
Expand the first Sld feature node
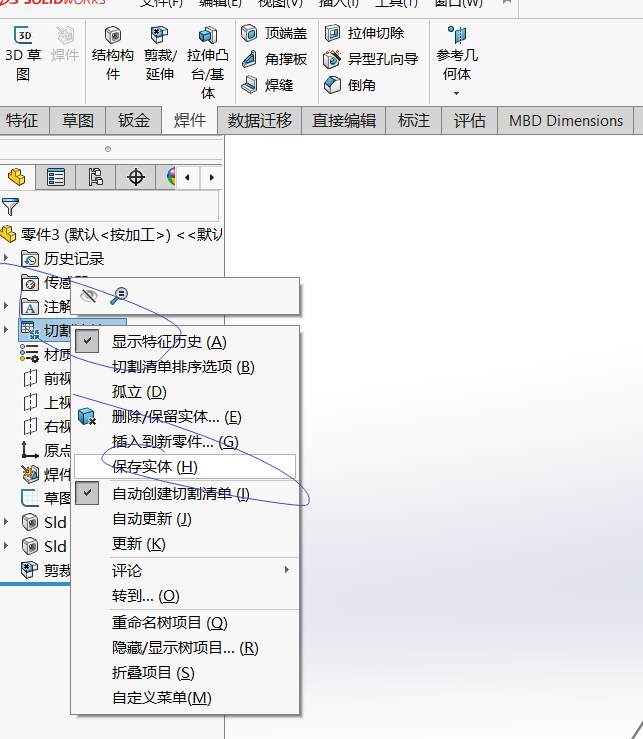point(6,522)
